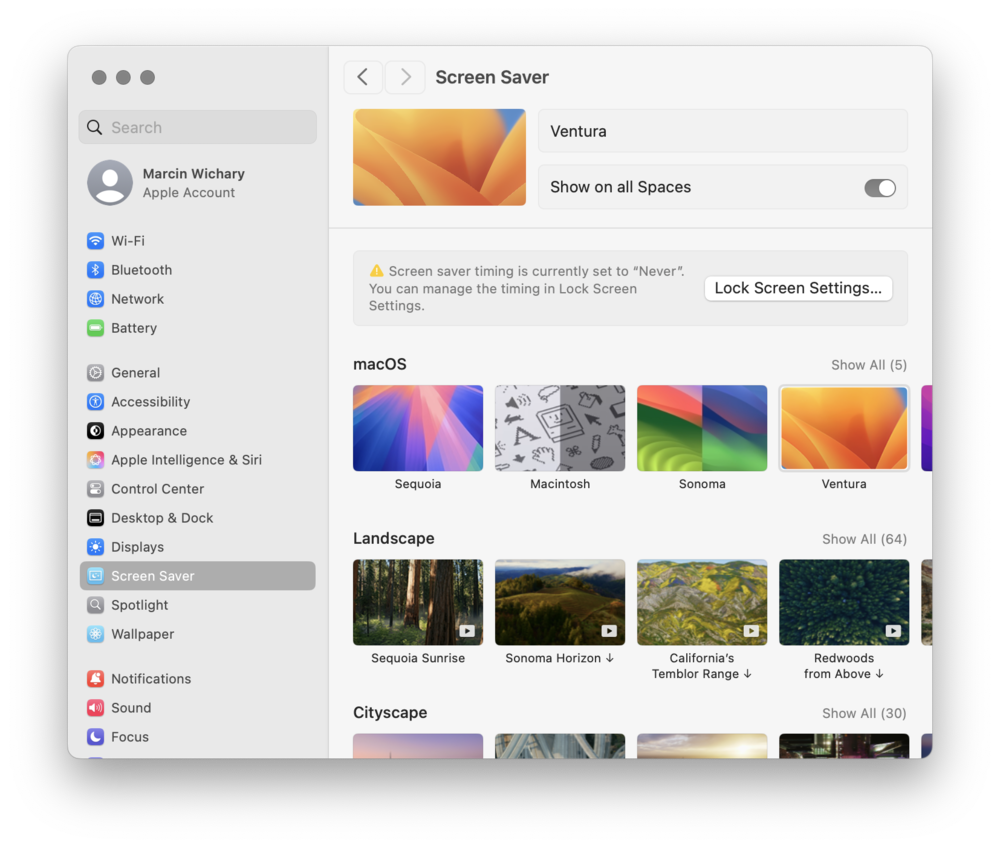Select the Macintosh screen saver thumbnail
This screenshot has height=848, width=1000.
coord(560,428)
